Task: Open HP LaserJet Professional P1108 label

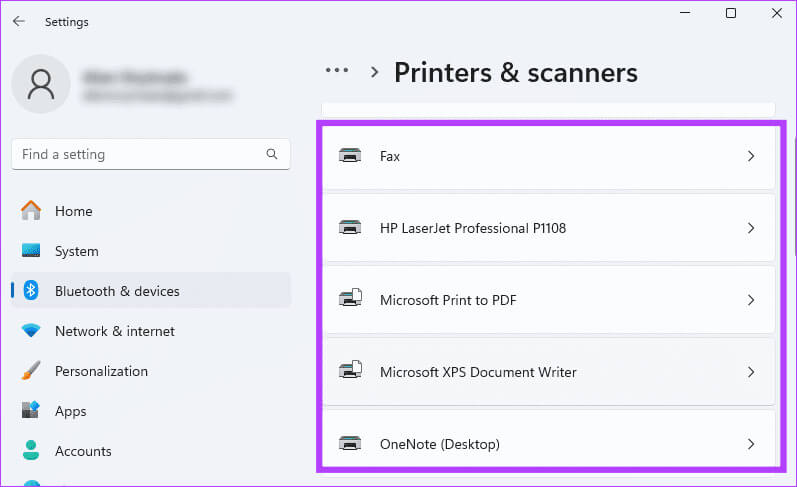Action: click(x=473, y=228)
